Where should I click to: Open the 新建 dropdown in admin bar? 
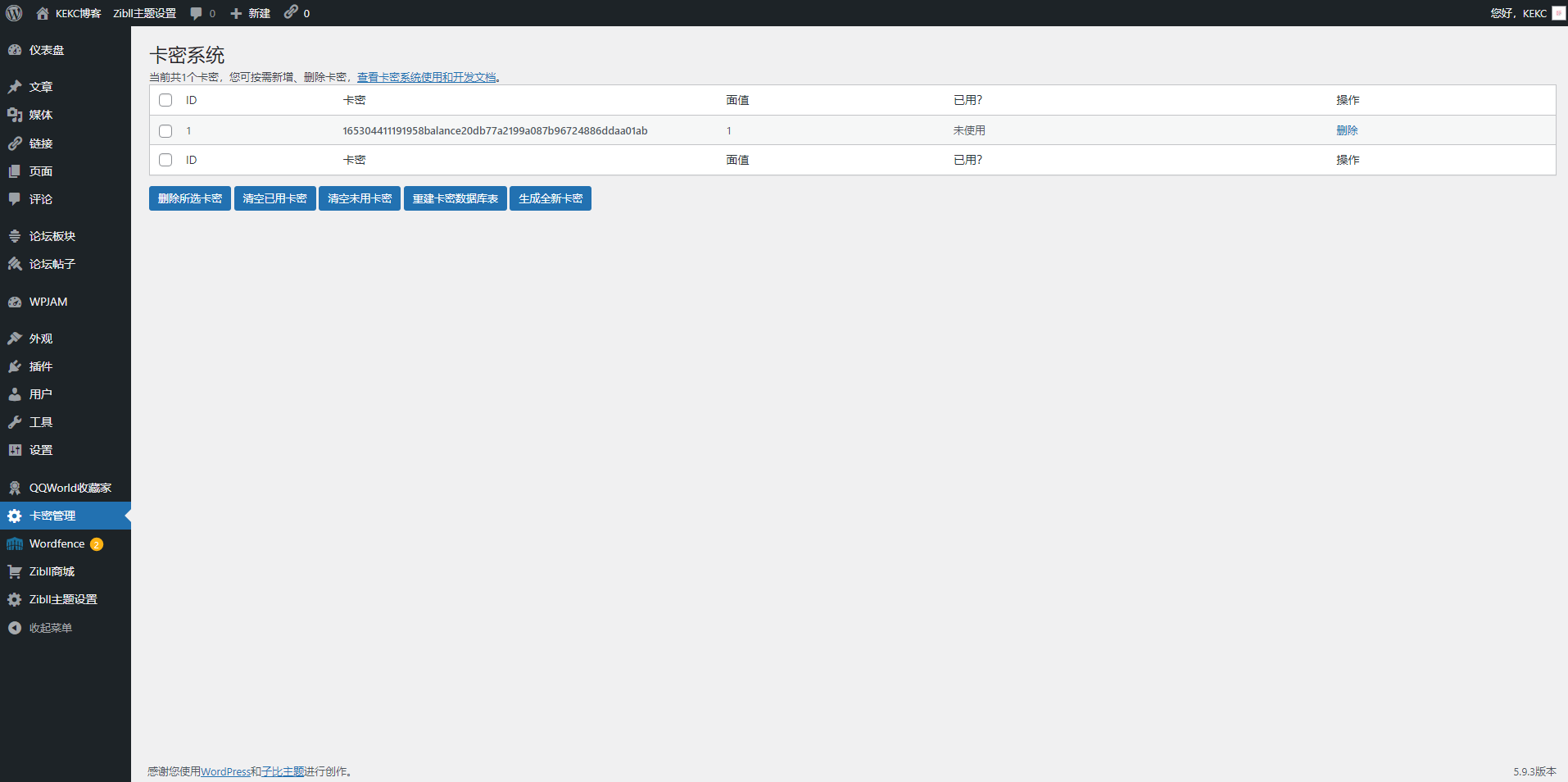[251, 13]
